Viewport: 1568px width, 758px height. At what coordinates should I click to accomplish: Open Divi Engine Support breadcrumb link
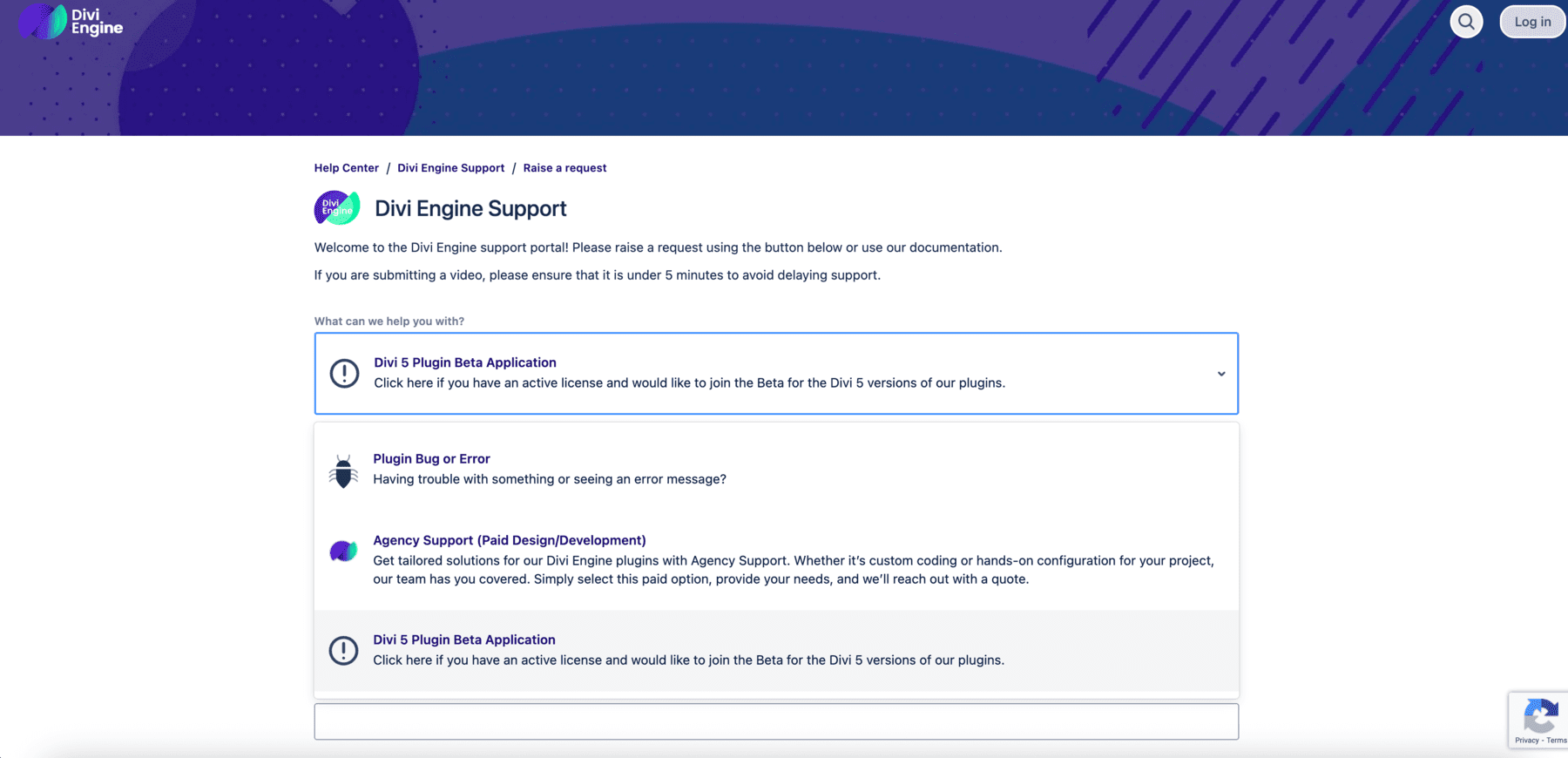click(x=450, y=168)
